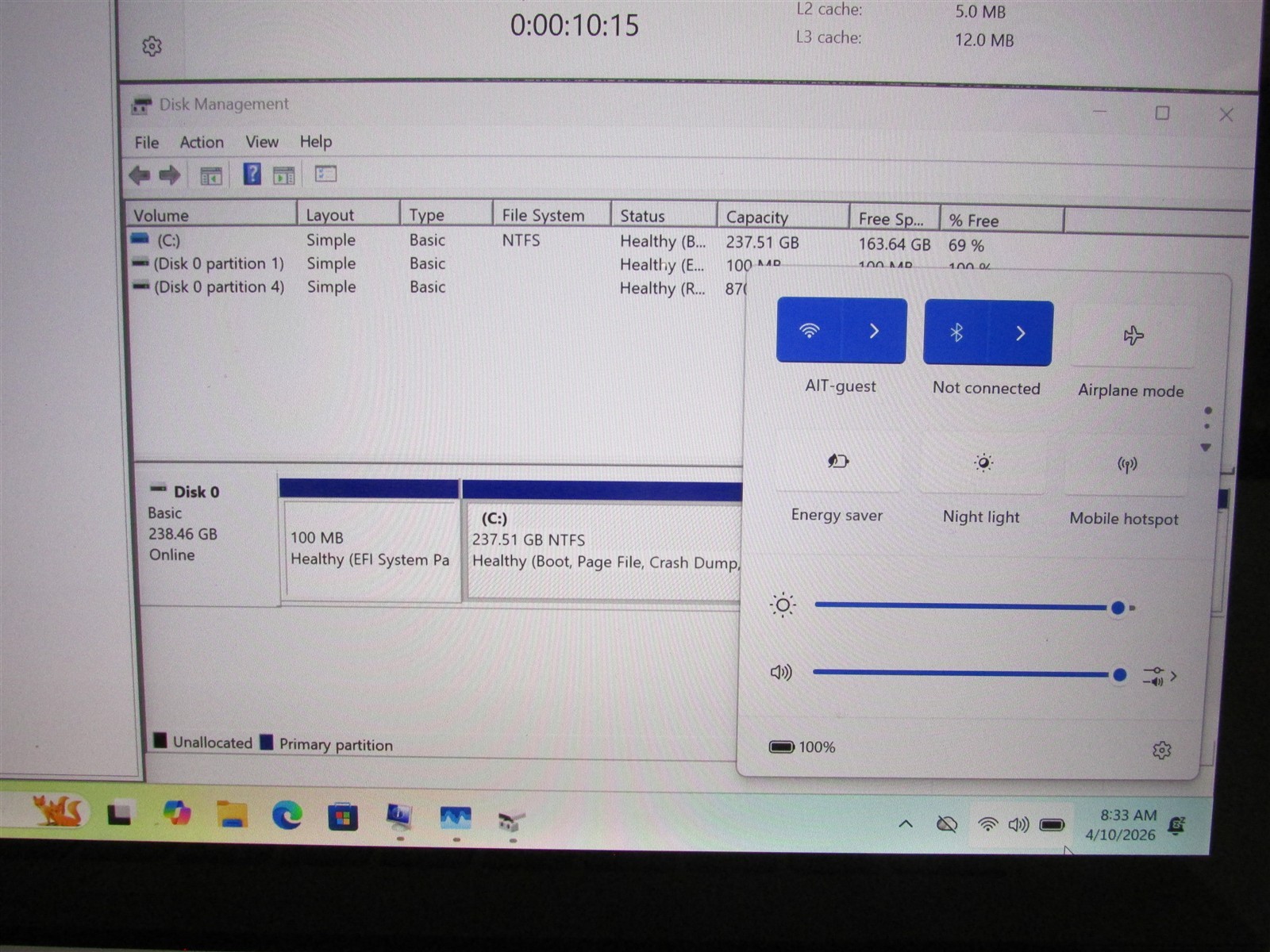Sort by the Volume column header

[x=211, y=215]
